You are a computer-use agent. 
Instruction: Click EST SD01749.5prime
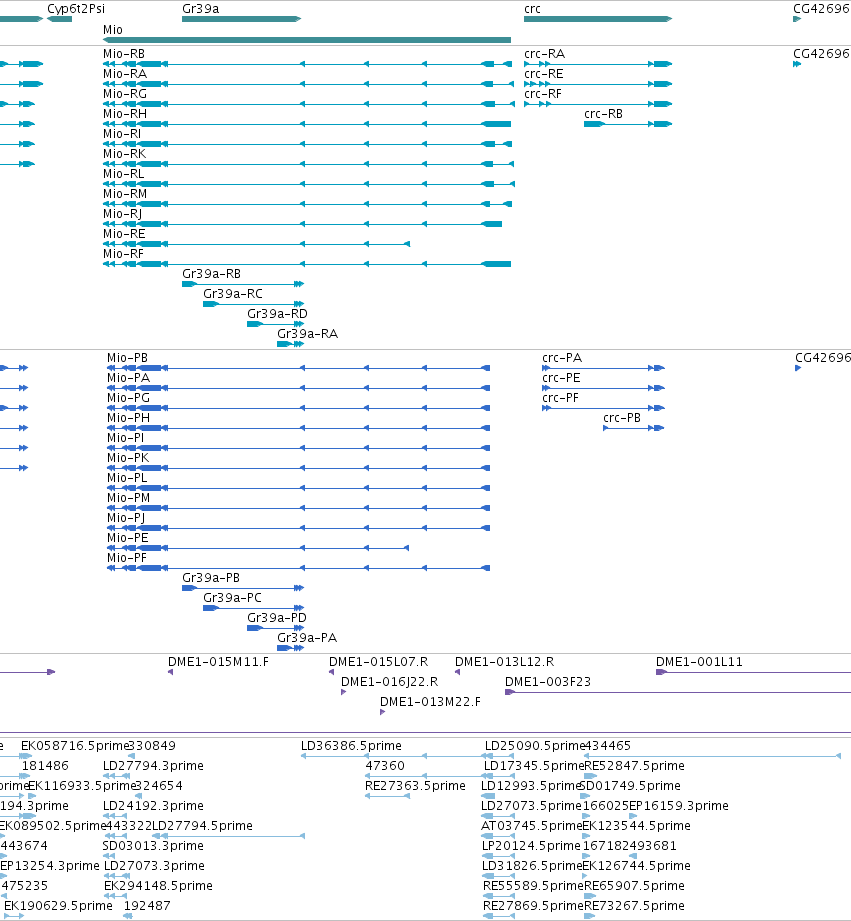point(630,786)
